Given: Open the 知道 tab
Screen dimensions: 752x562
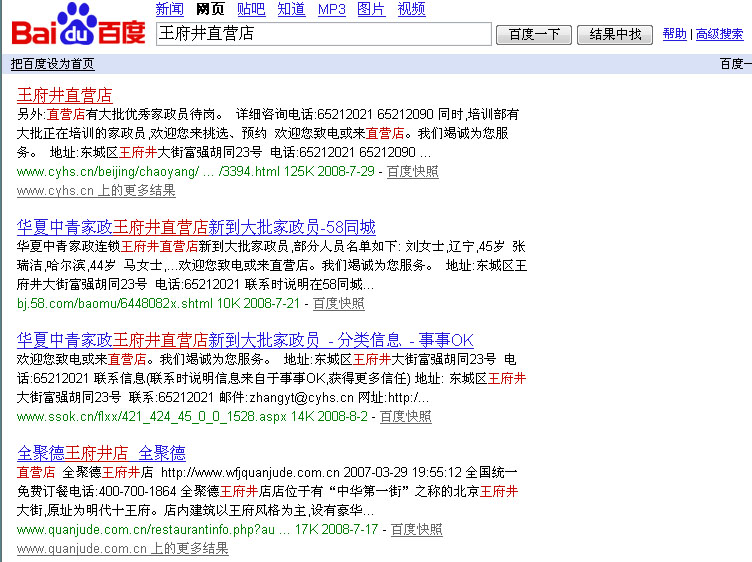Looking at the screenshot, I should [x=291, y=10].
